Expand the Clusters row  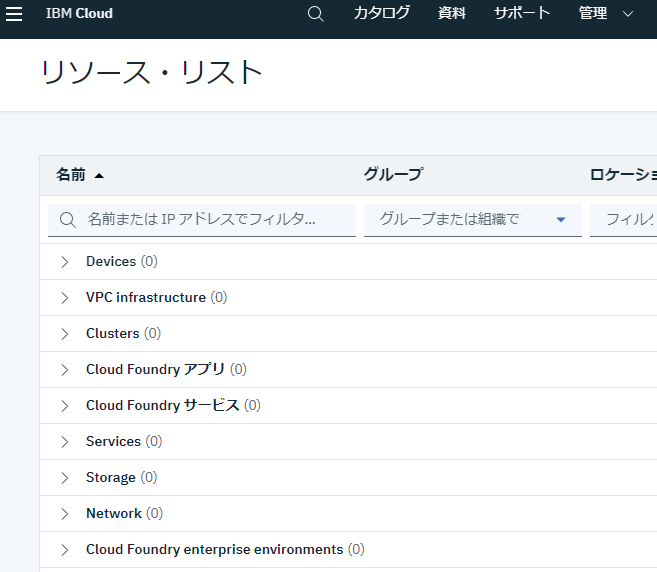65,334
